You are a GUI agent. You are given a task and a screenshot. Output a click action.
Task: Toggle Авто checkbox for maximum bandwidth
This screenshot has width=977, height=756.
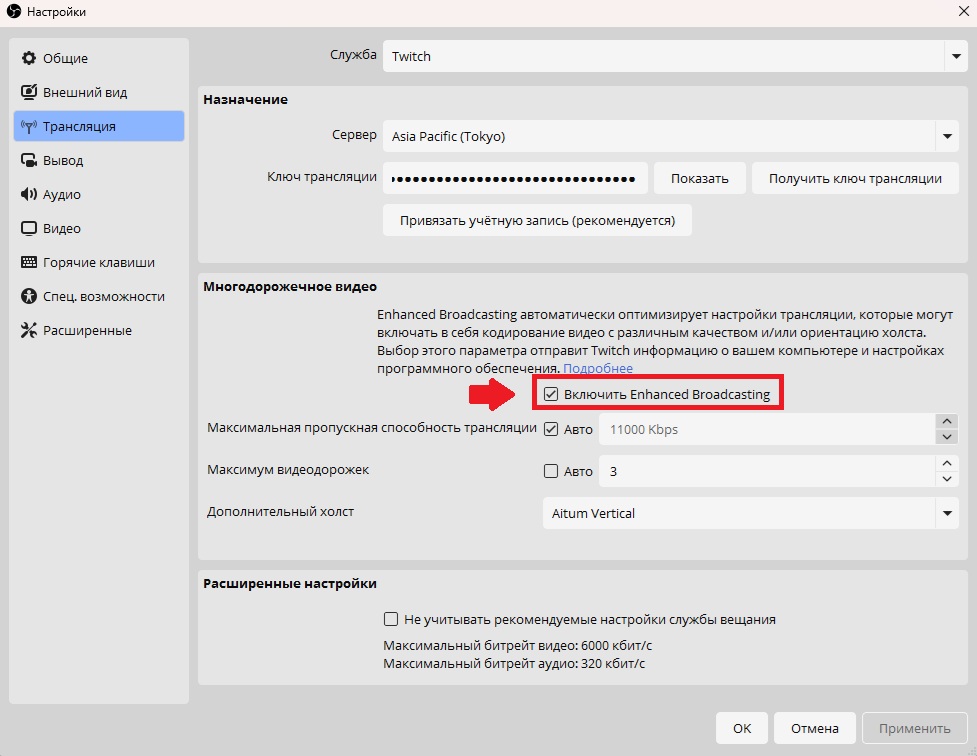tap(551, 429)
